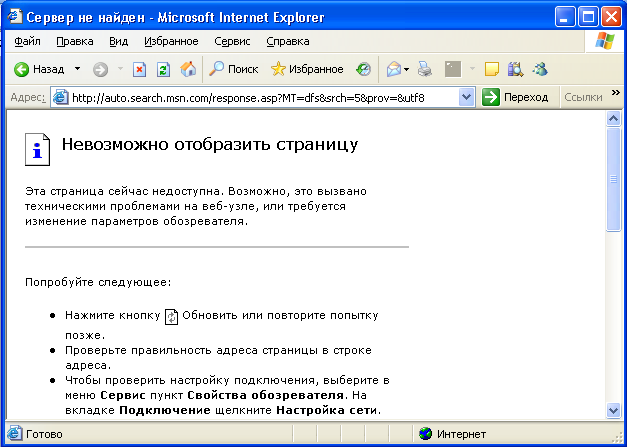Click the bold text 'Подключение'
Viewport: 627px width, 447px height.
pos(165,410)
